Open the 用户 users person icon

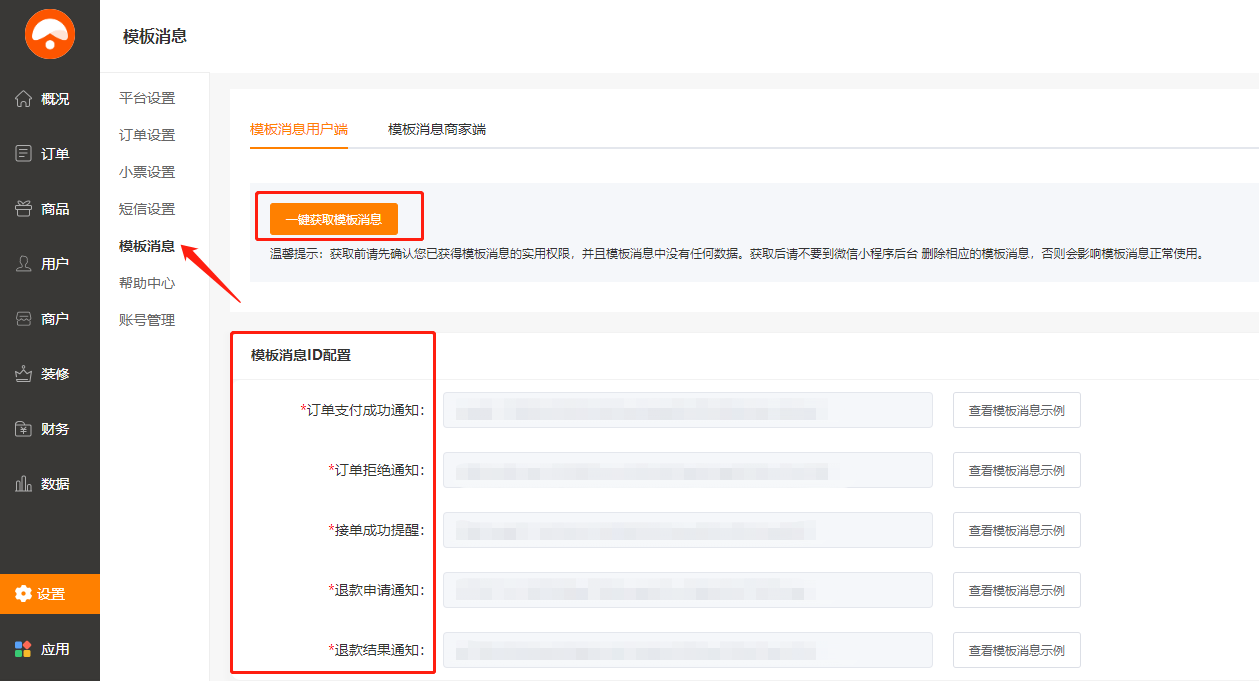pos(24,264)
